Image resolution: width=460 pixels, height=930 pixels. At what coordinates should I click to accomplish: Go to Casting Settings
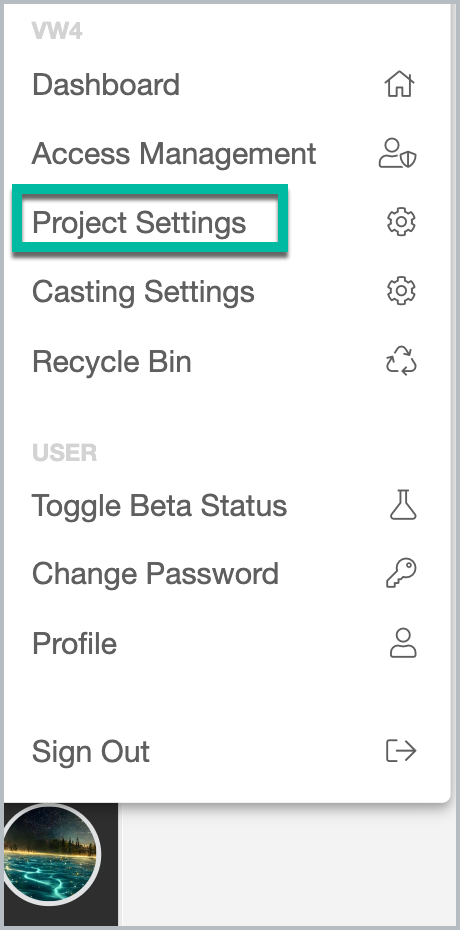(225, 291)
